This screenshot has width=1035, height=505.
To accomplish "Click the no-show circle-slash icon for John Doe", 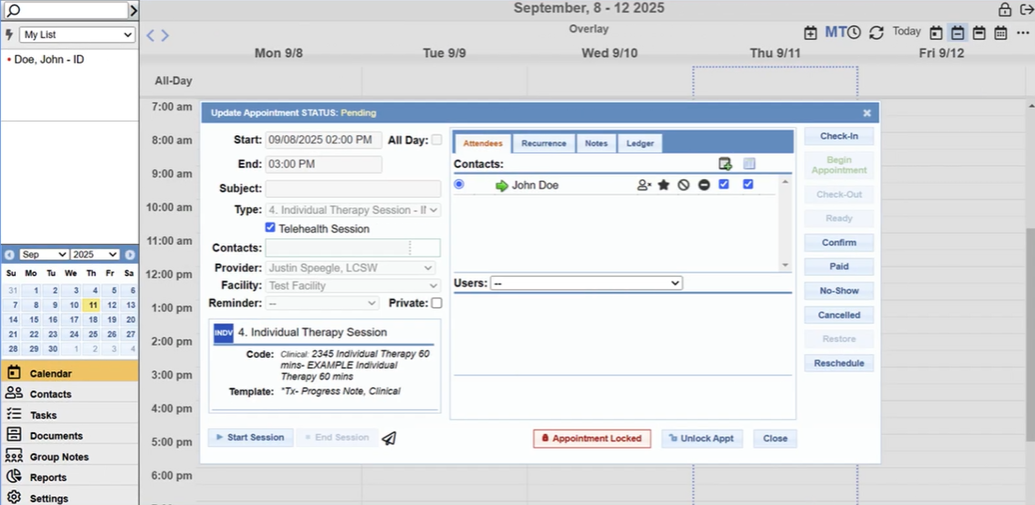I will [x=684, y=185].
